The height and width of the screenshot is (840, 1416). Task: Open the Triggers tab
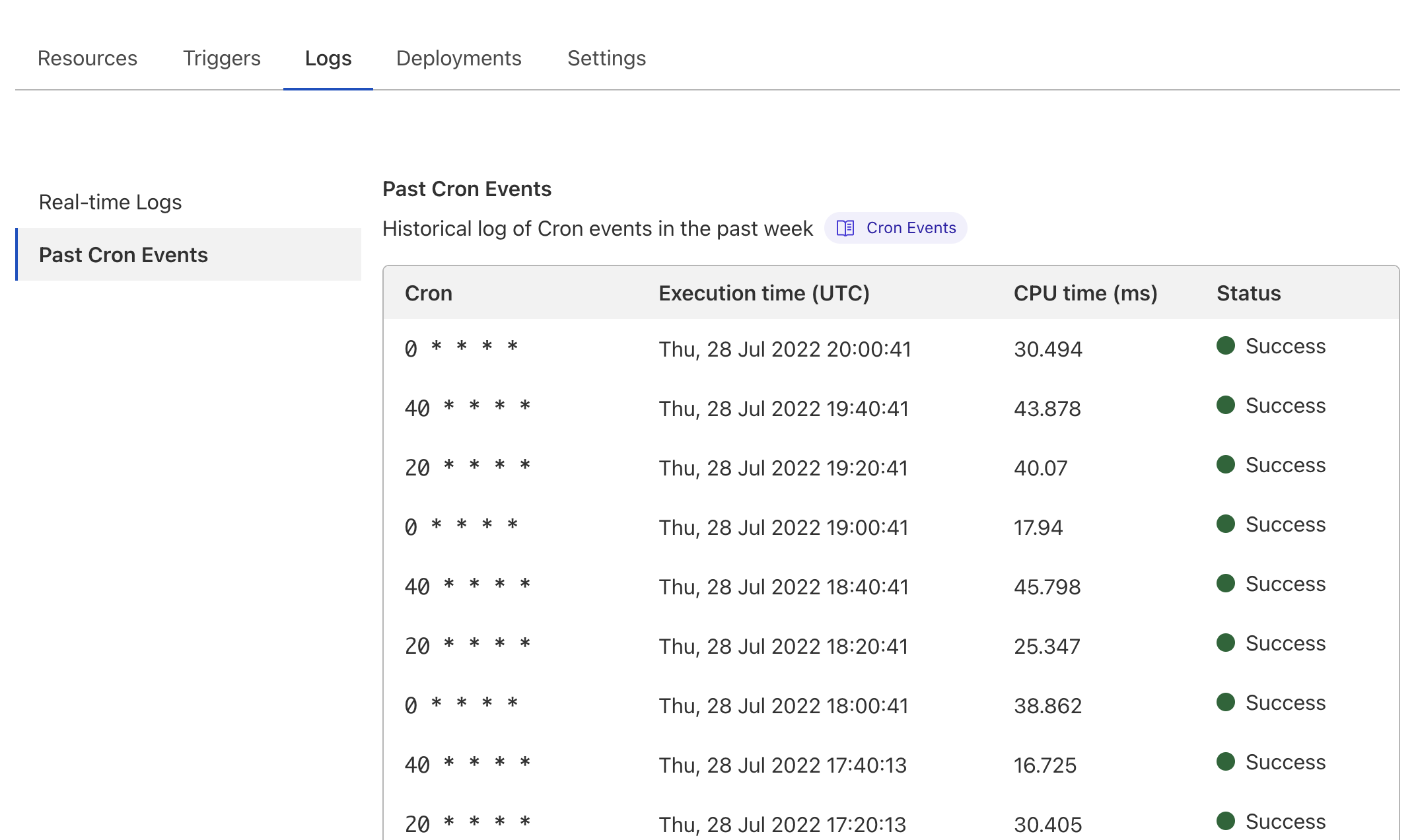221,58
